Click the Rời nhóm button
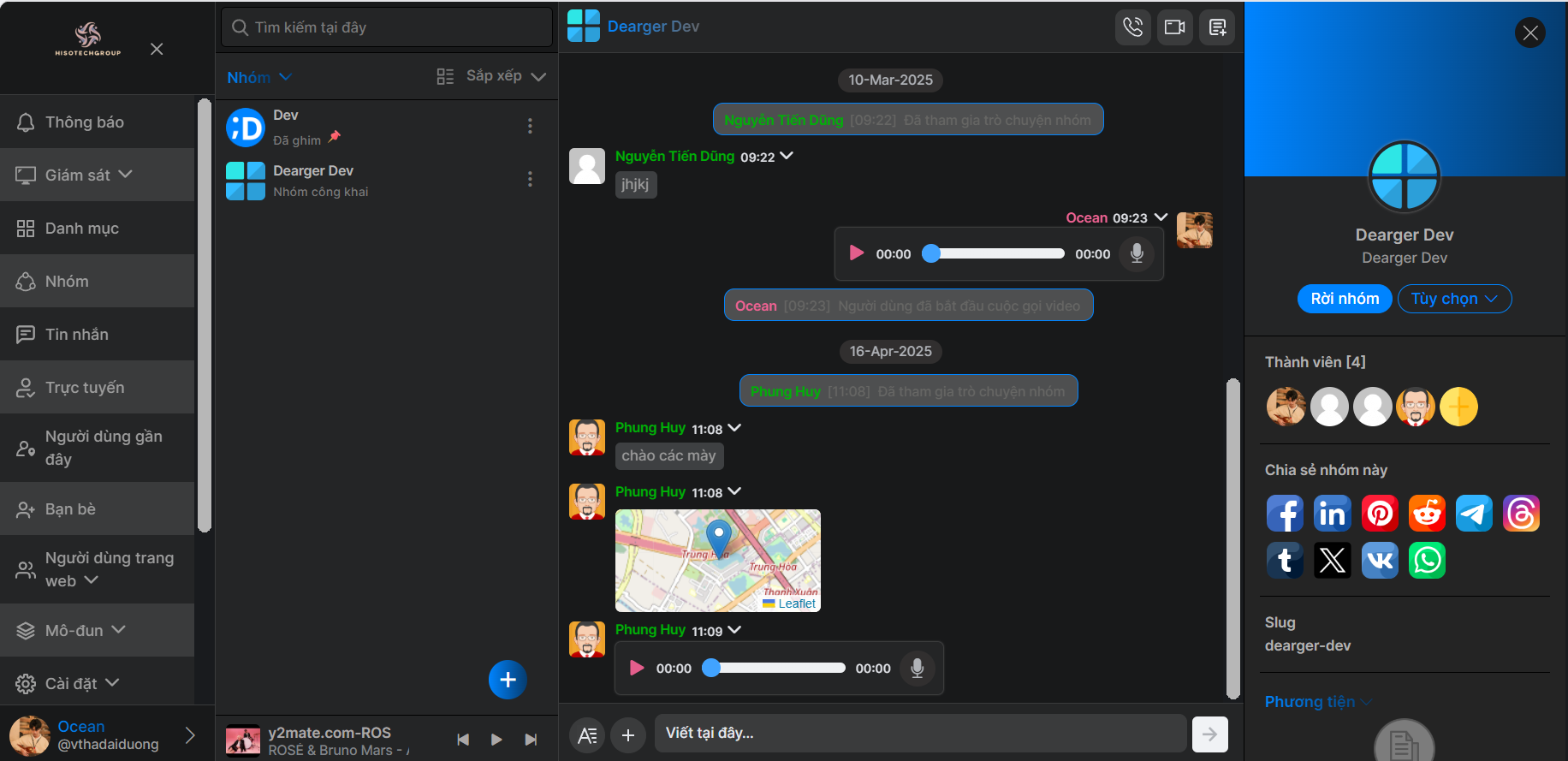The height and width of the screenshot is (761, 1568). (x=1345, y=299)
